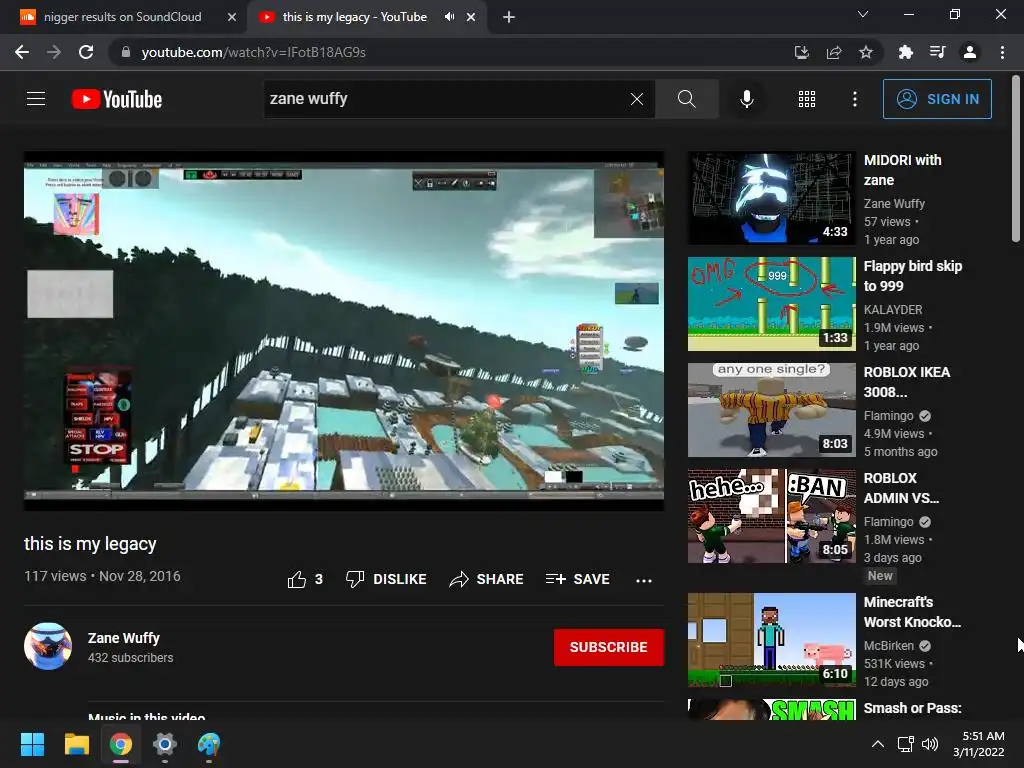1024x768 pixels.
Task: Go back in browser history
Action: click(x=22, y=52)
